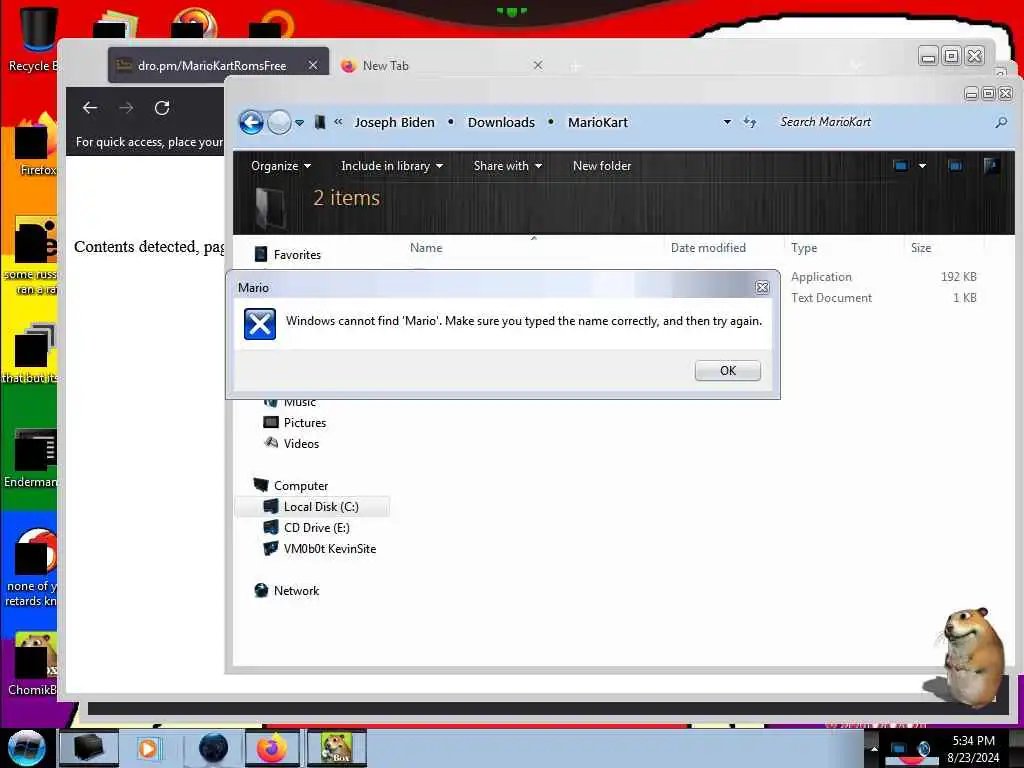
Task: Go back in the Explorer window
Action: coord(251,122)
